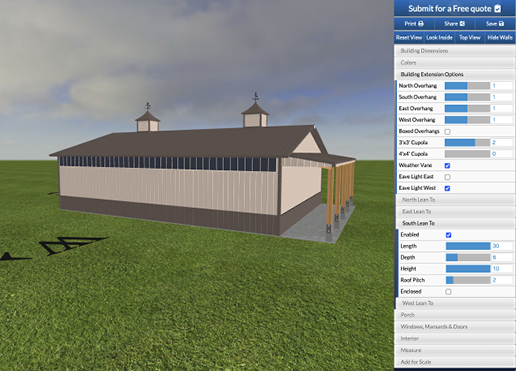Screen dimensions: 516x371
Task: Click Hide Walls button
Action: (x=500, y=38)
